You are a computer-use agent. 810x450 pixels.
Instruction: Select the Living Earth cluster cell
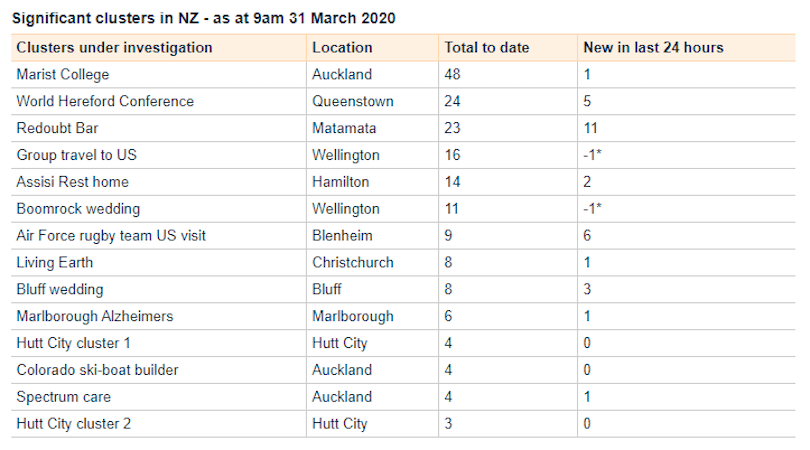pos(56,262)
